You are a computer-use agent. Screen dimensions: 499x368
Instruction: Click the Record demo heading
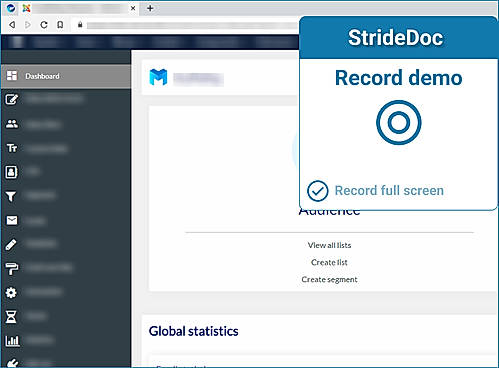pyautogui.click(x=399, y=78)
